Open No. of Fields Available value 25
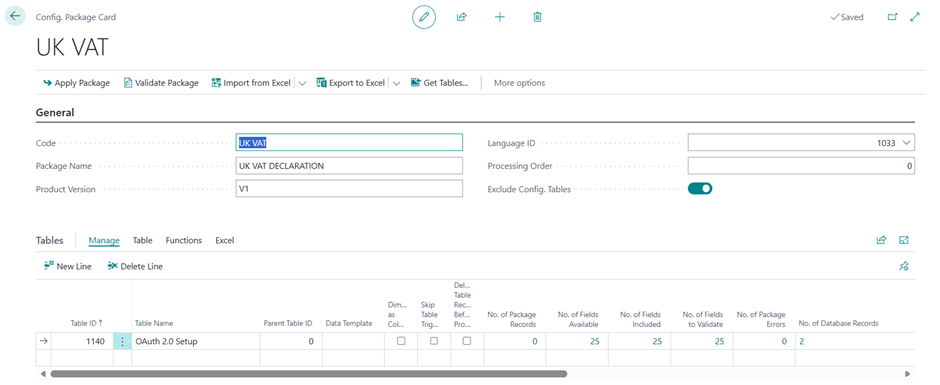 (595, 341)
